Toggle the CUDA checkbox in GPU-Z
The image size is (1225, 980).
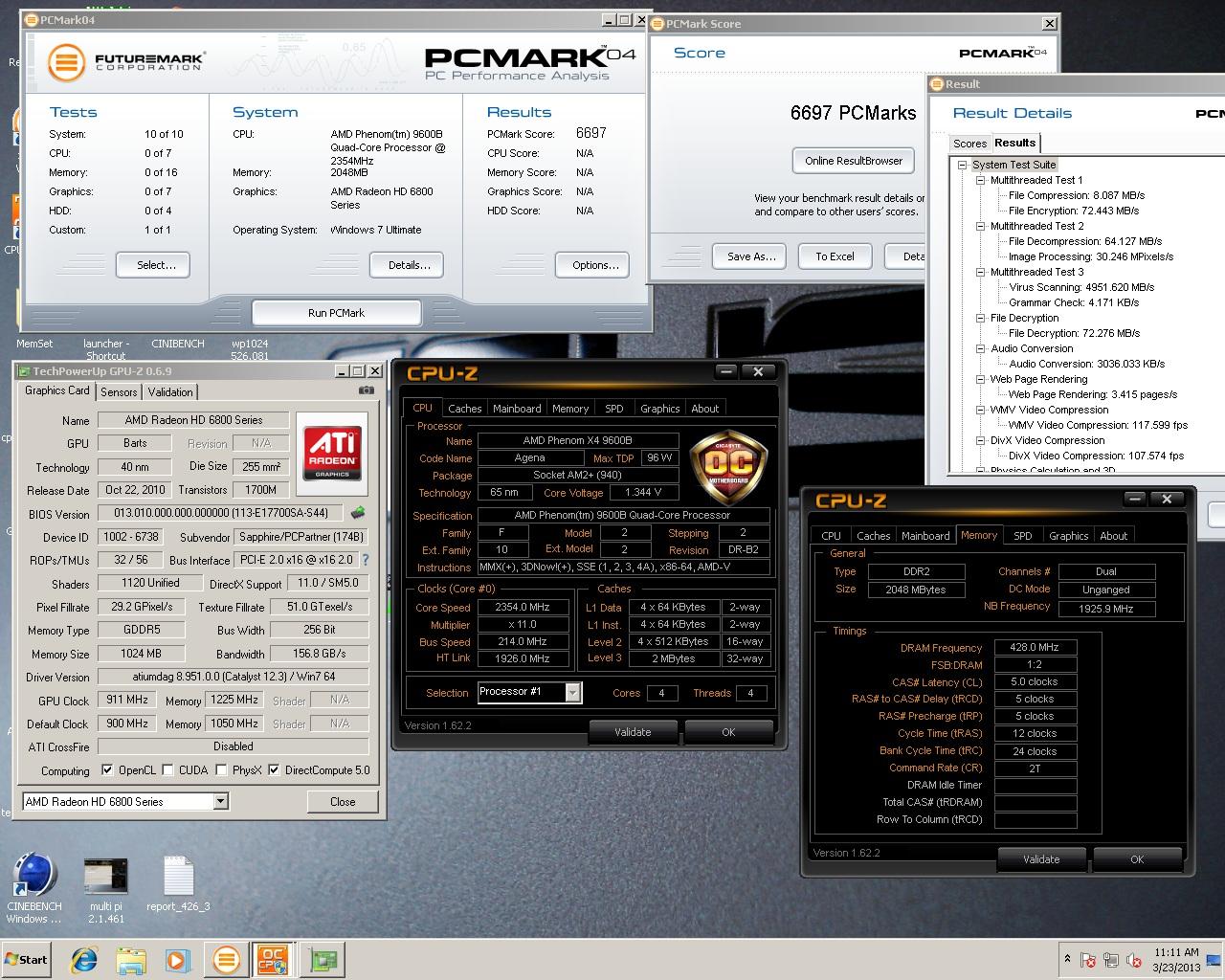pyautogui.click(x=168, y=770)
